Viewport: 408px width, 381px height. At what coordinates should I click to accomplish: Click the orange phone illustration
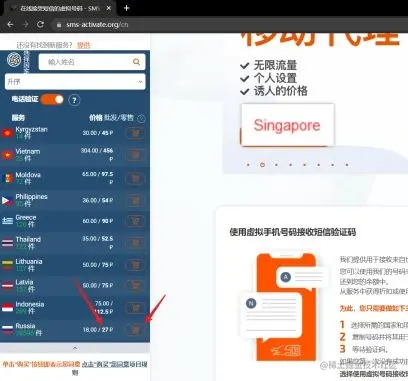click(x=286, y=307)
